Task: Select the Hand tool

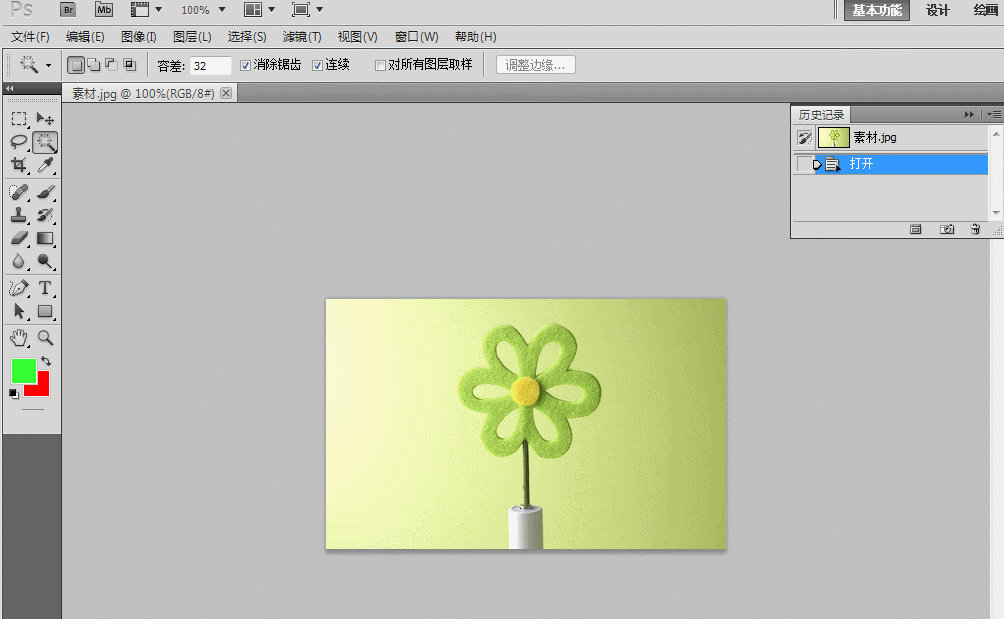Action: click(19, 338)
